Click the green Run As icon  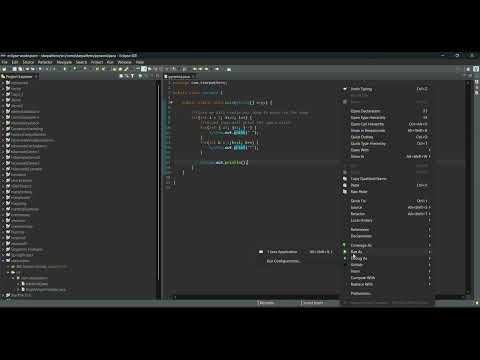[345, 252]
